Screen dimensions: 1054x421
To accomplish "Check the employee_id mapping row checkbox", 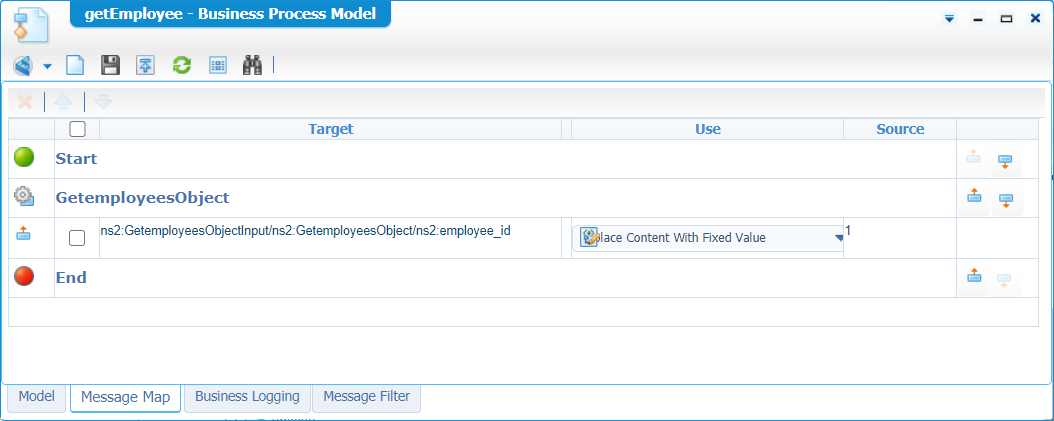I will (x=77, y=238).
